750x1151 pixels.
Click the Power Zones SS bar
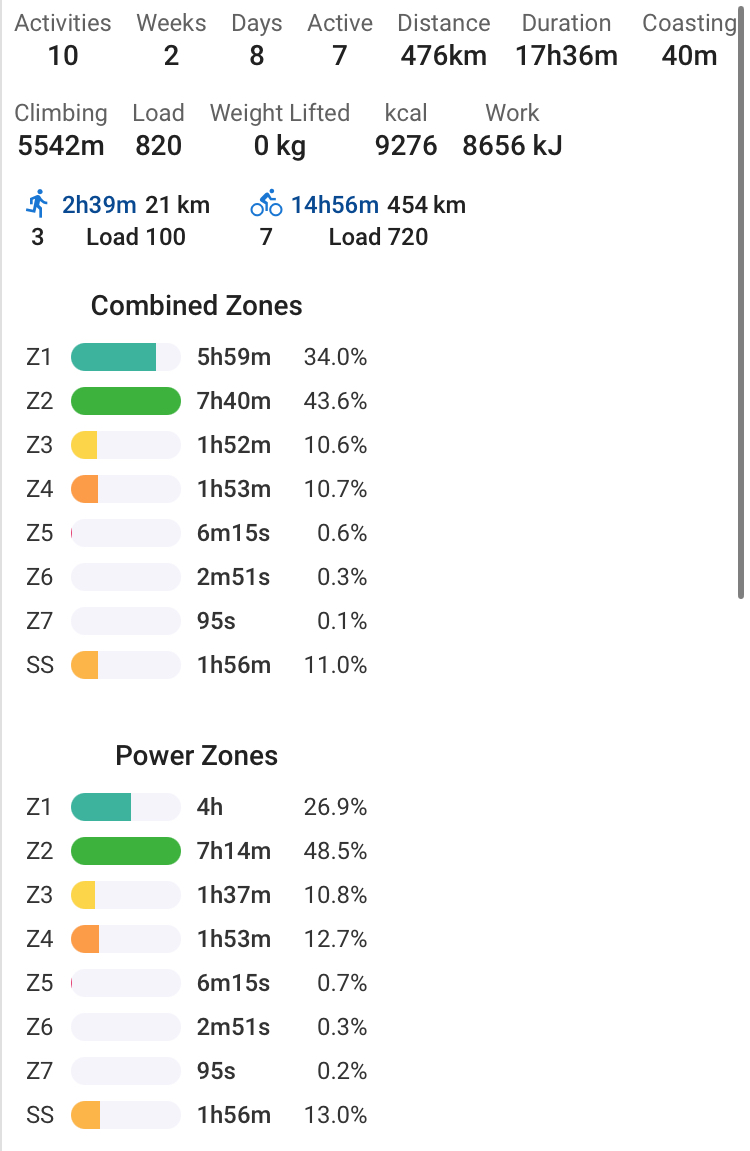86,1115
